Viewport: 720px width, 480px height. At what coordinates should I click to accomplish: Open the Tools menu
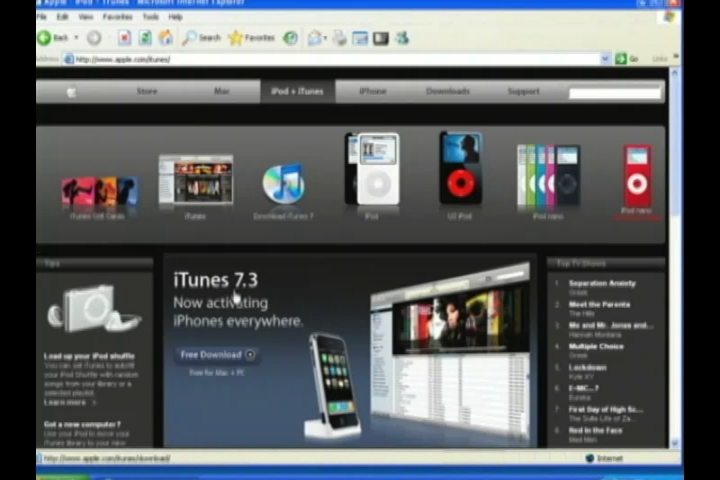click(151, 17)
